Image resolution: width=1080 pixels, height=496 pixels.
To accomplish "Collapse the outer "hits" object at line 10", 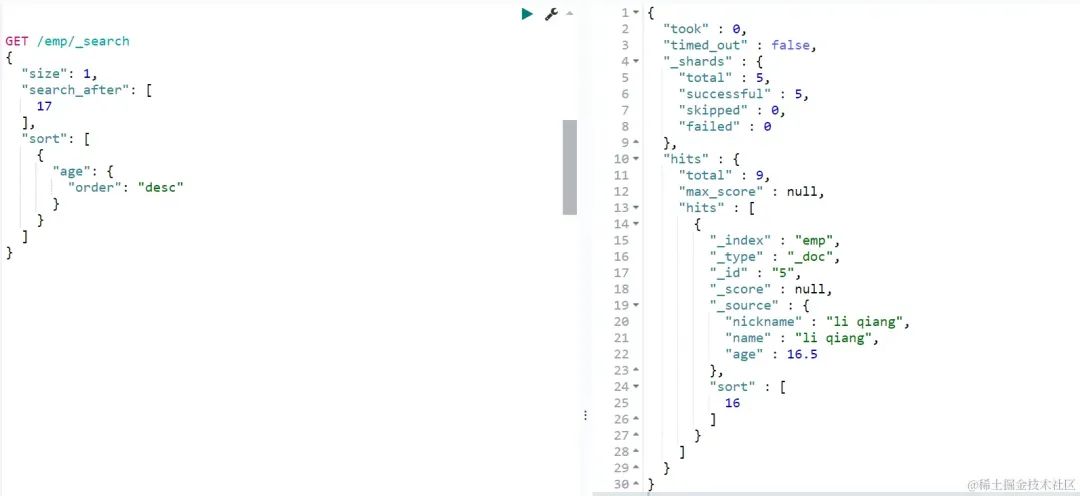I will (636, 160).
